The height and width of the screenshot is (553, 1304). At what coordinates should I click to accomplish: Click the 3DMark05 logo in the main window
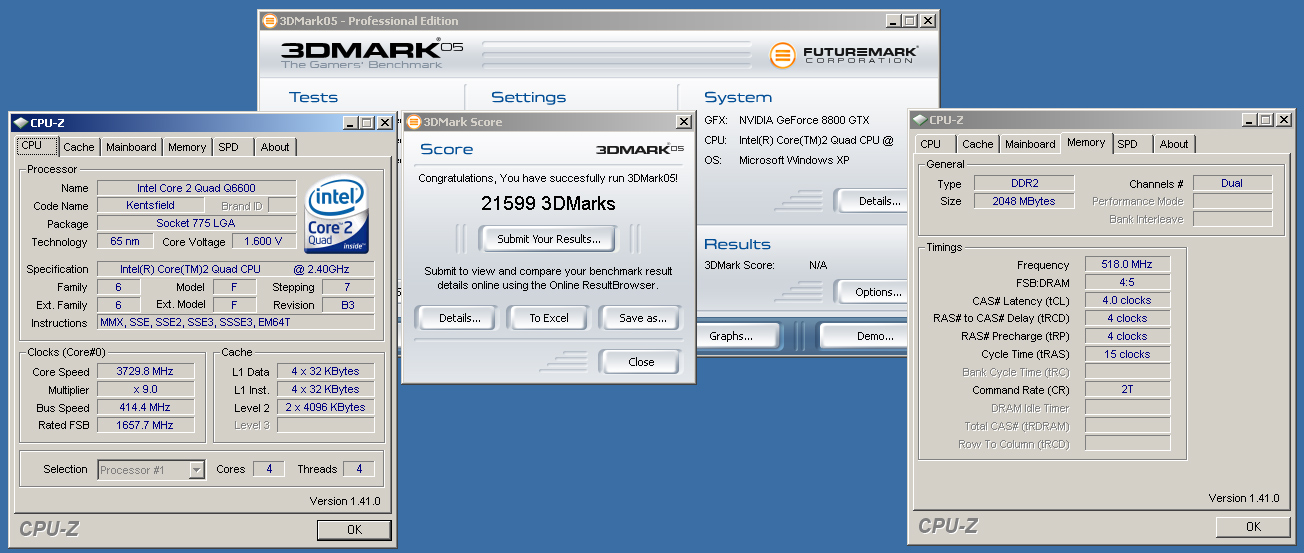(372, 54)
